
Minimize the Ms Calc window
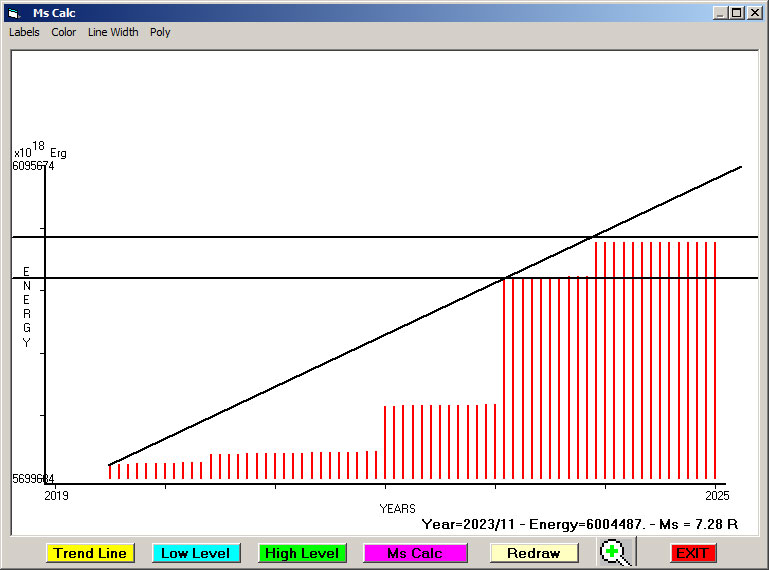720,13
